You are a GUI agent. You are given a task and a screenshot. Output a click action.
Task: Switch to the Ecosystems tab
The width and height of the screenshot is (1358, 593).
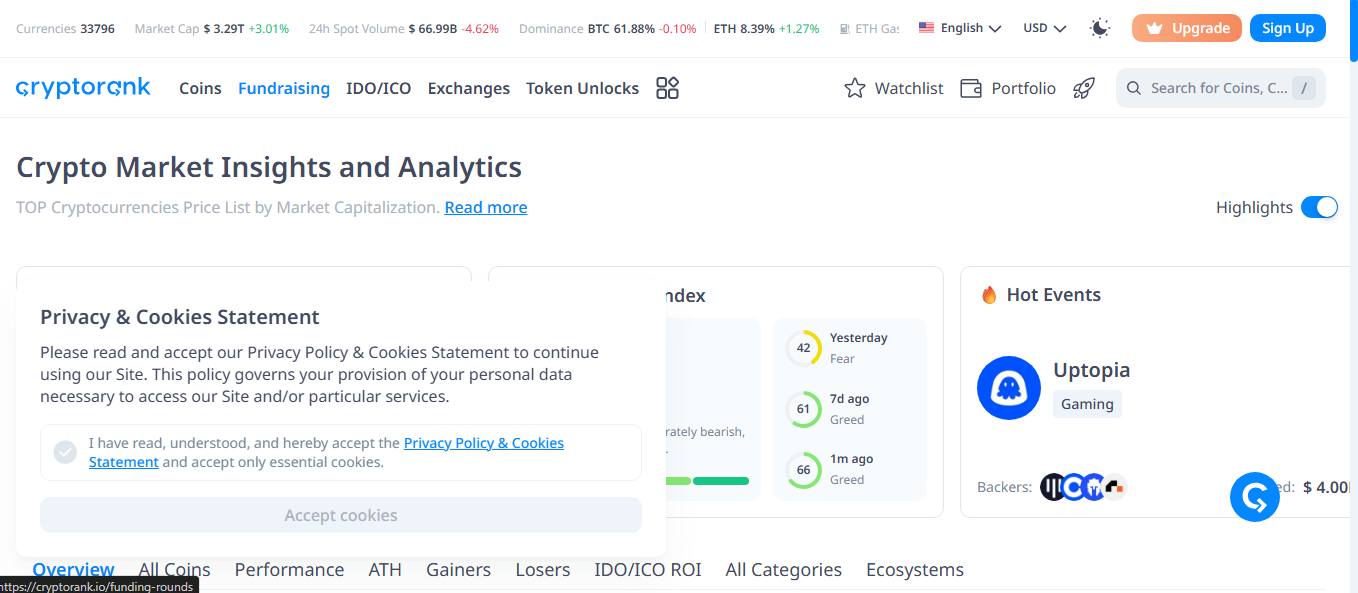915,570
